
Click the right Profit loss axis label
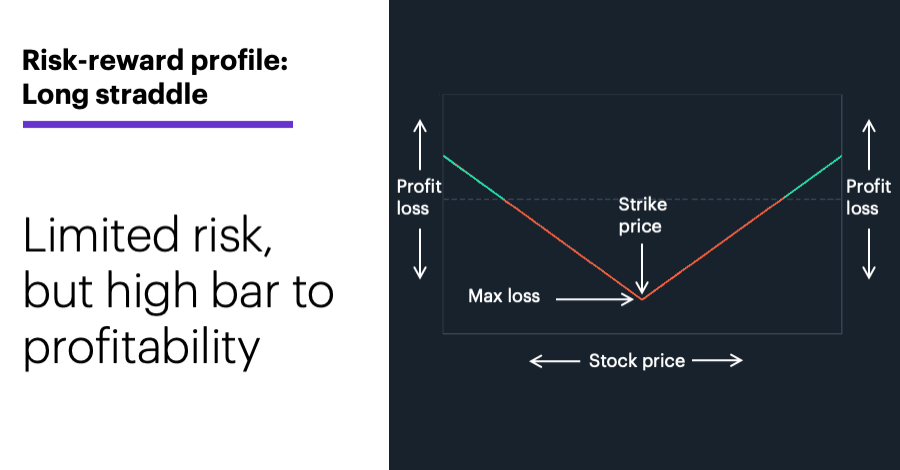pyautogui.click(x=868, y=197)
